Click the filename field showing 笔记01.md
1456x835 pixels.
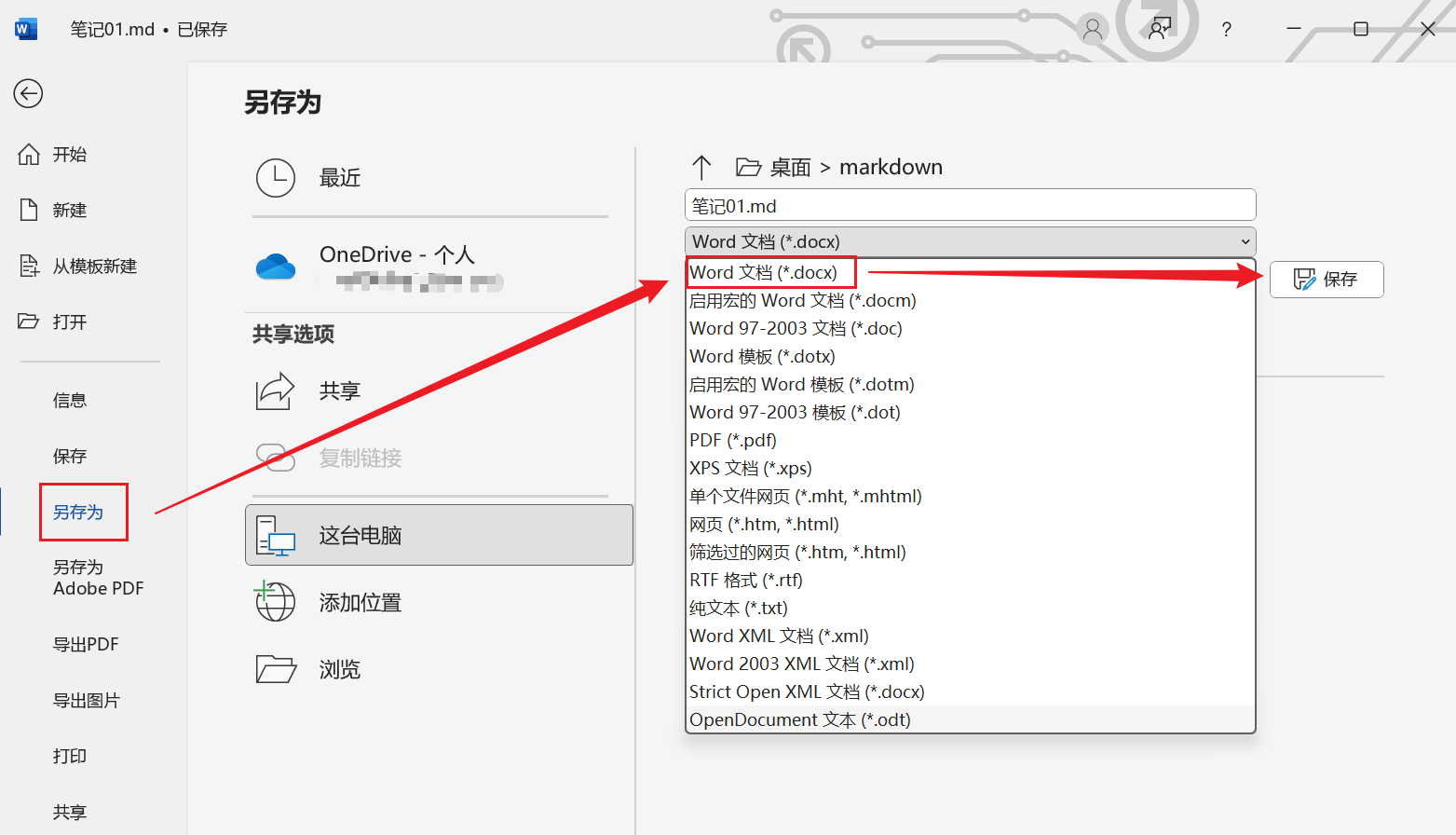click(971, 204)
